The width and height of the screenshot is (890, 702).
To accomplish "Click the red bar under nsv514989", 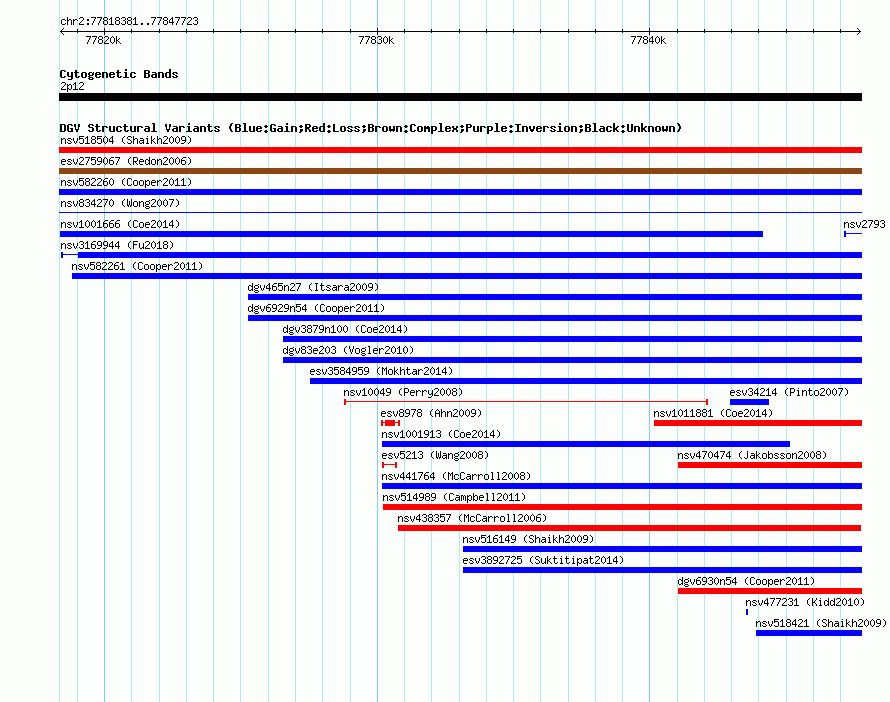I will (622, 507).
